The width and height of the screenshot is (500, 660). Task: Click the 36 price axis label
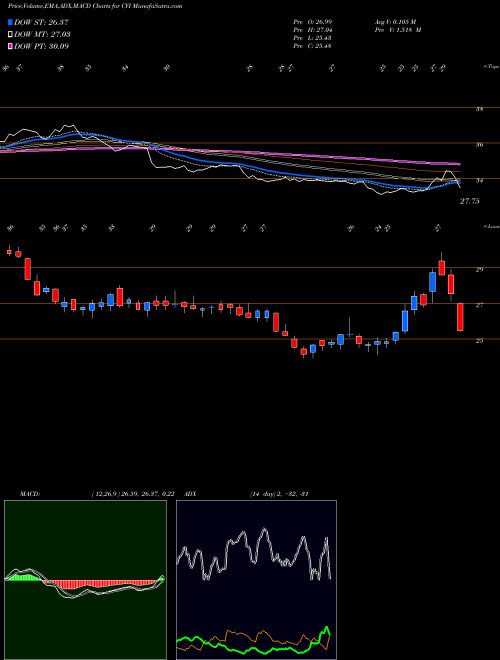(x=479, y=145)
